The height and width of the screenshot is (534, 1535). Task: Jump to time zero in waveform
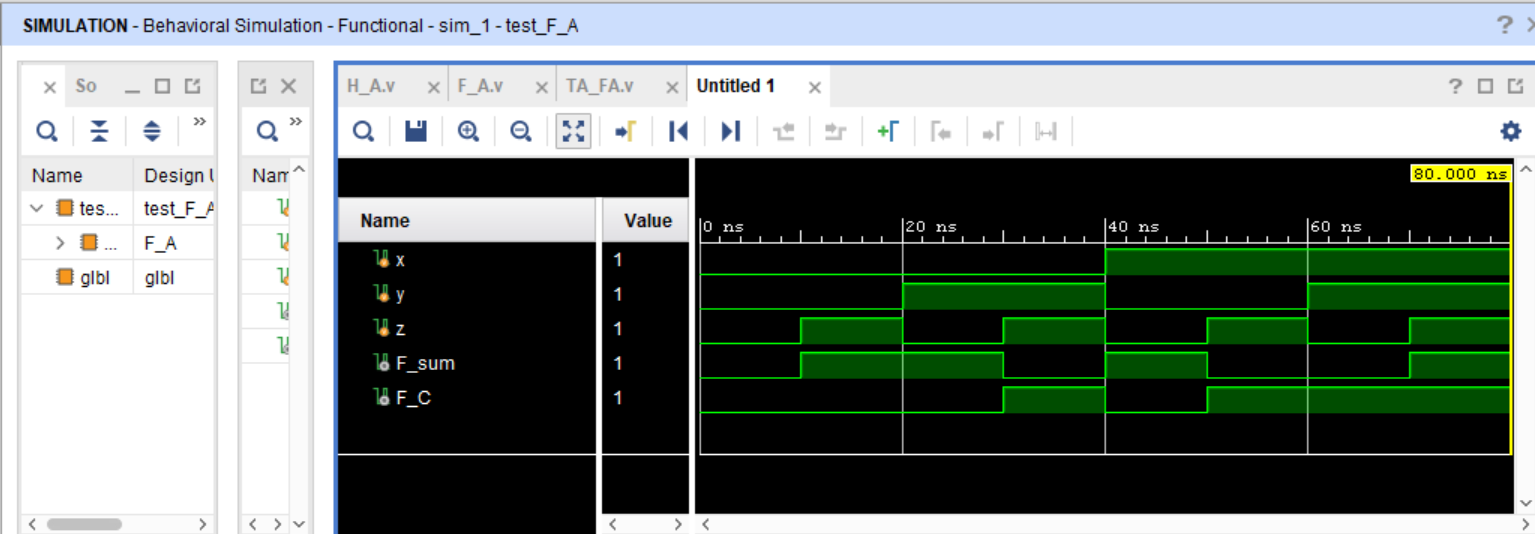pyautogui.click(x=678, y=131)
